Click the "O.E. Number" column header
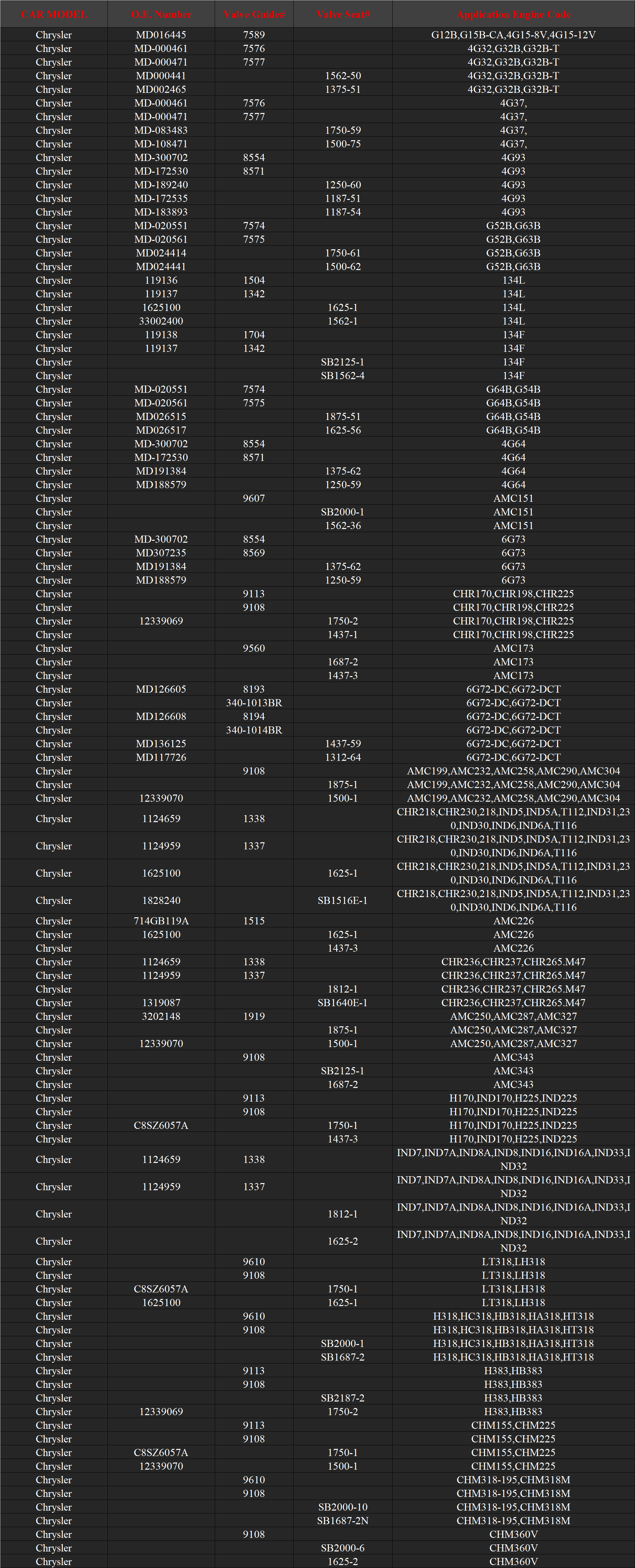 161,15
